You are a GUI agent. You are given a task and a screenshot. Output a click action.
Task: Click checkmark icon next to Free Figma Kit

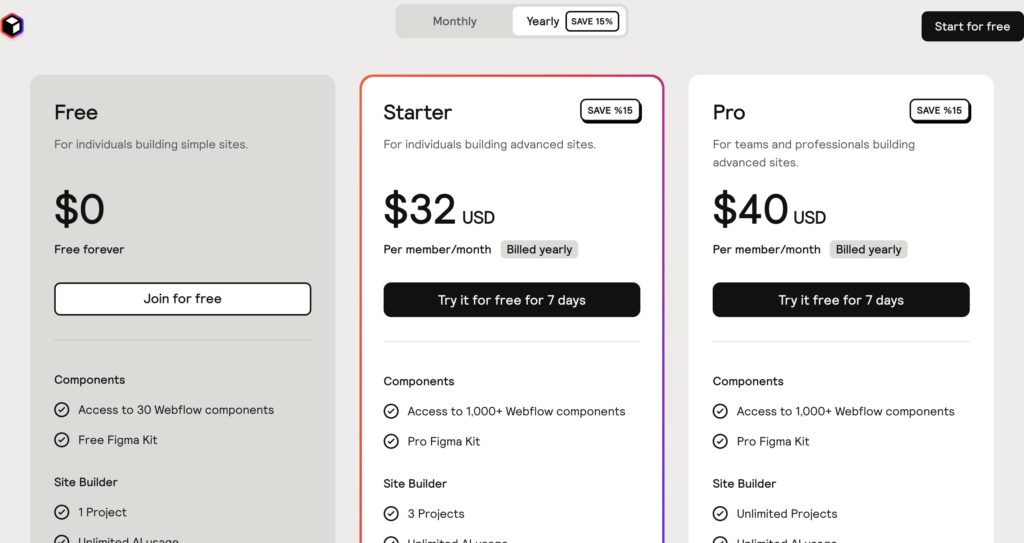pos(62,440)
